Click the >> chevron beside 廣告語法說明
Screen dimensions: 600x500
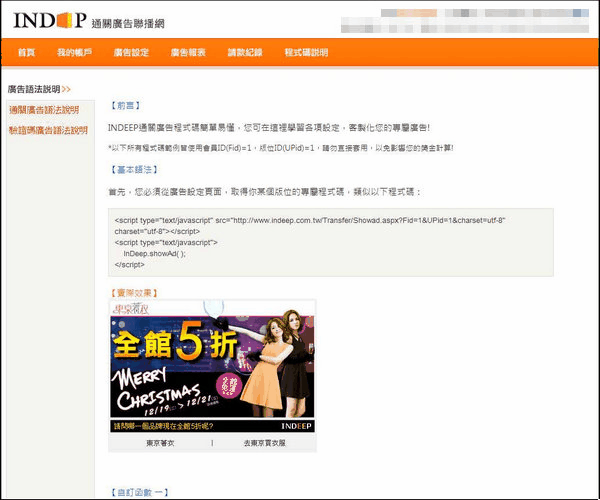pyautogui.click(x=66, y=89)
